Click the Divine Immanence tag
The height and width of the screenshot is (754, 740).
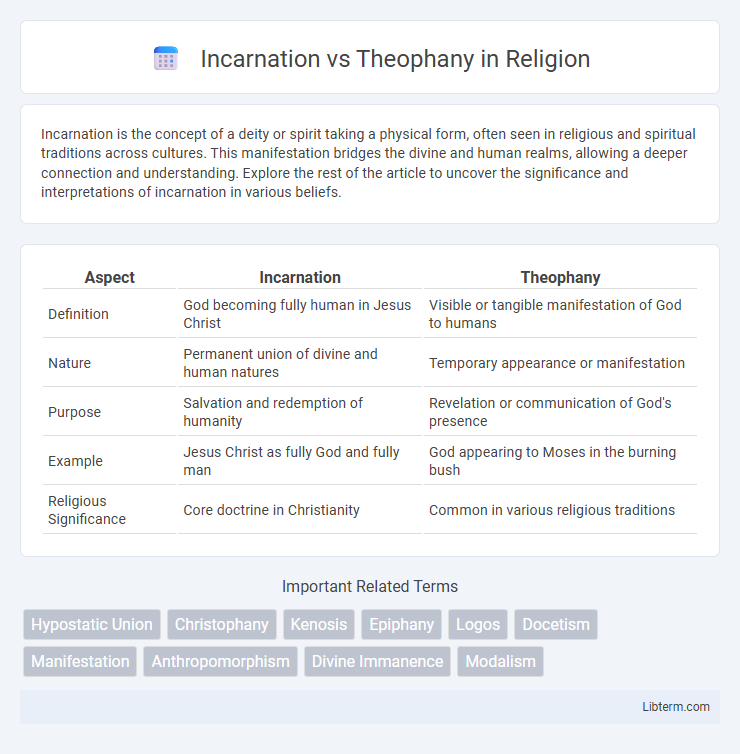point(377,661)
